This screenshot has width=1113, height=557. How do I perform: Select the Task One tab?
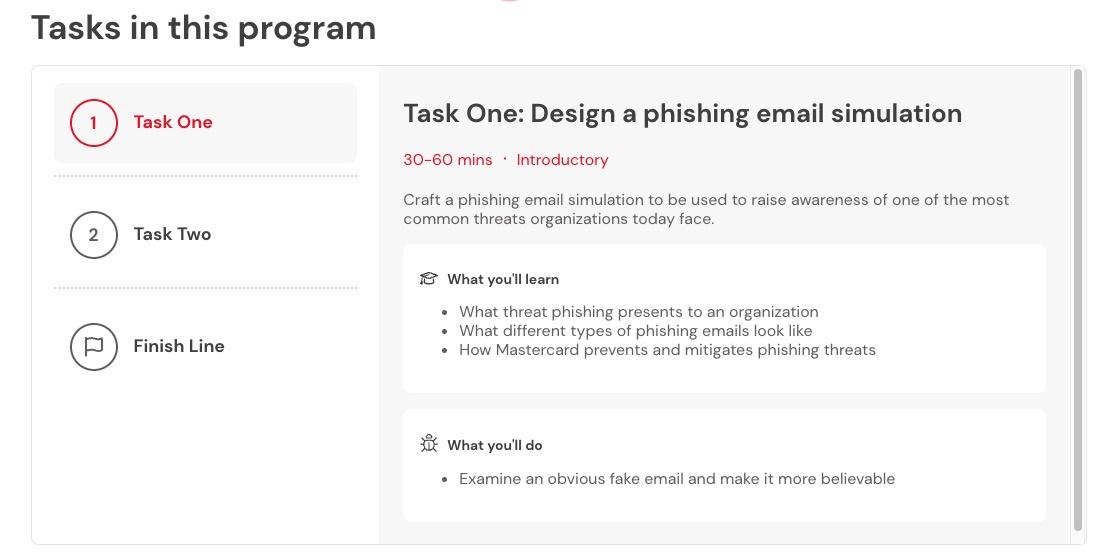205,123
